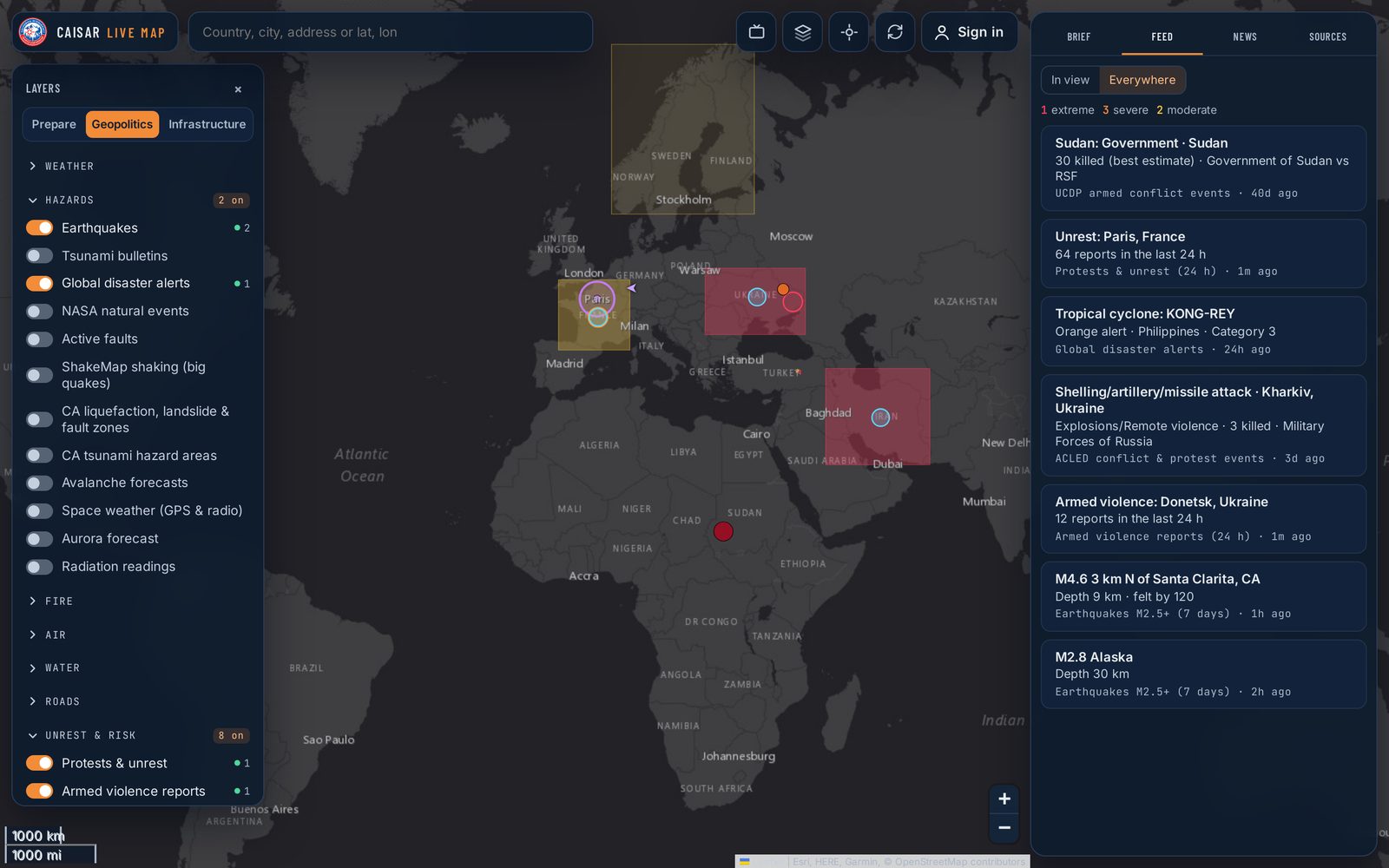The image size is (1389, 868).
Task: Zoom out with the minus button
Action: coord(1004,828)
